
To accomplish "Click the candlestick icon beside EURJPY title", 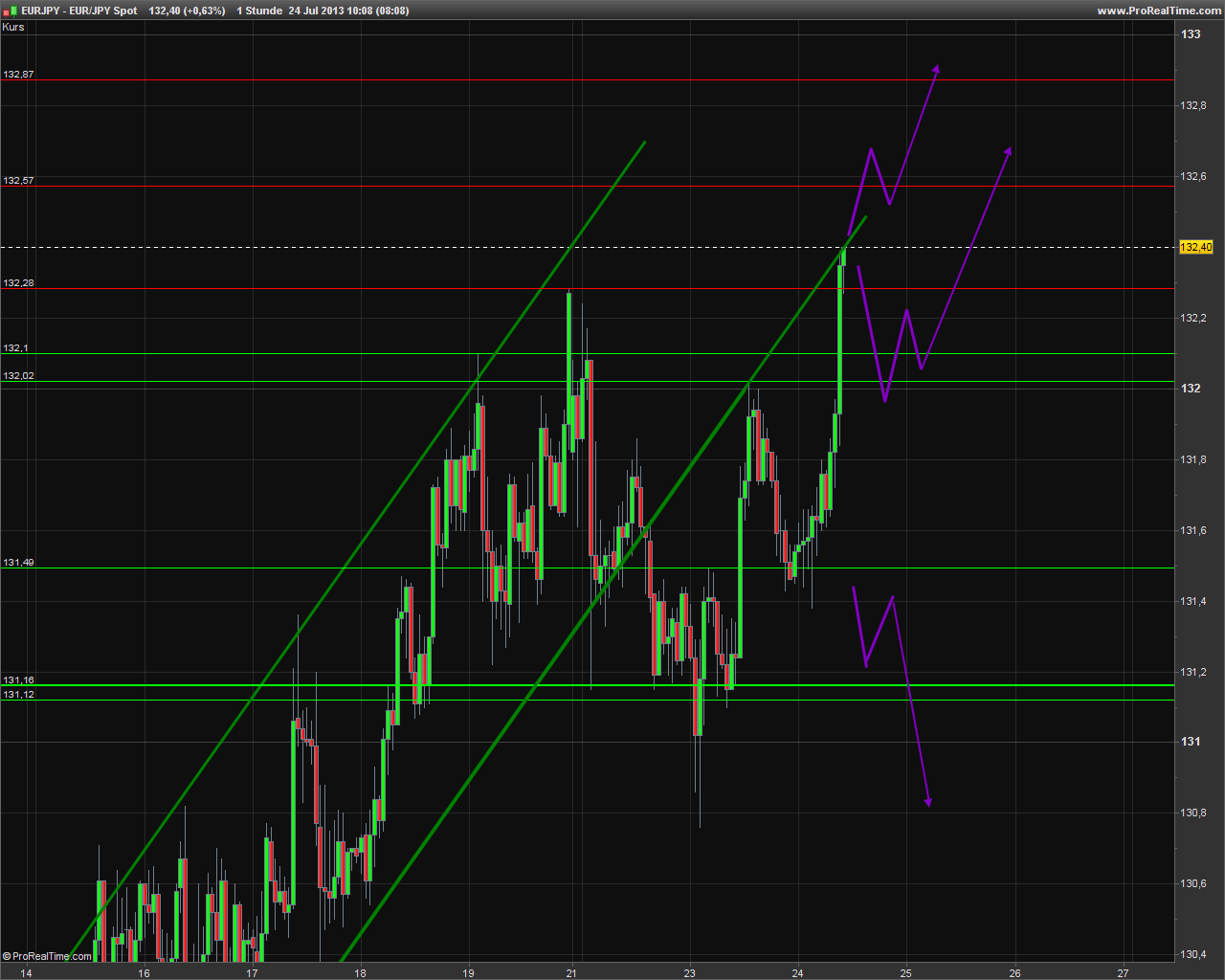I will pos(9,11).
